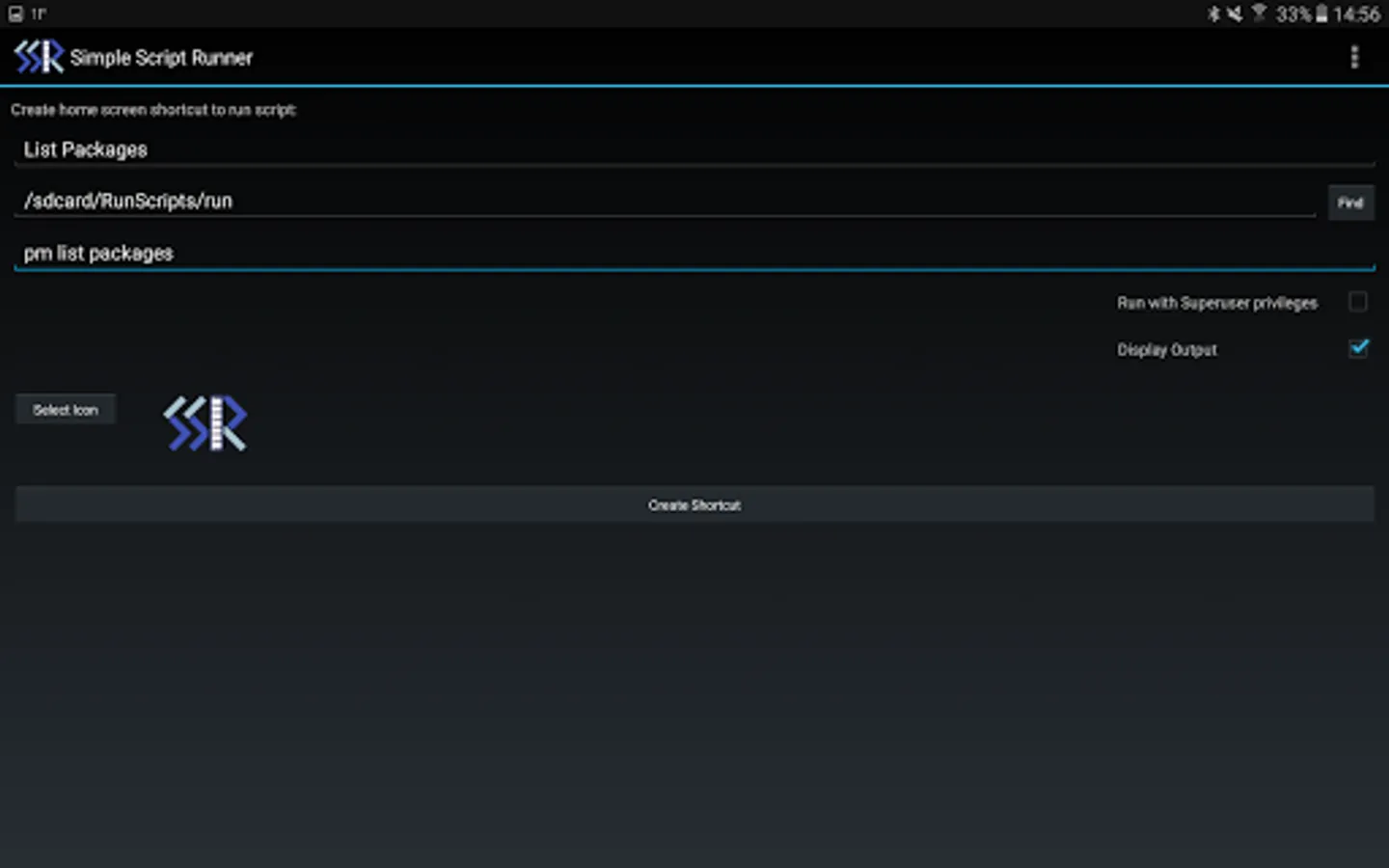Tap the Simple Script Runner app logo
The width and height of the screenshot is (1389, 868).
click(39, 57)
